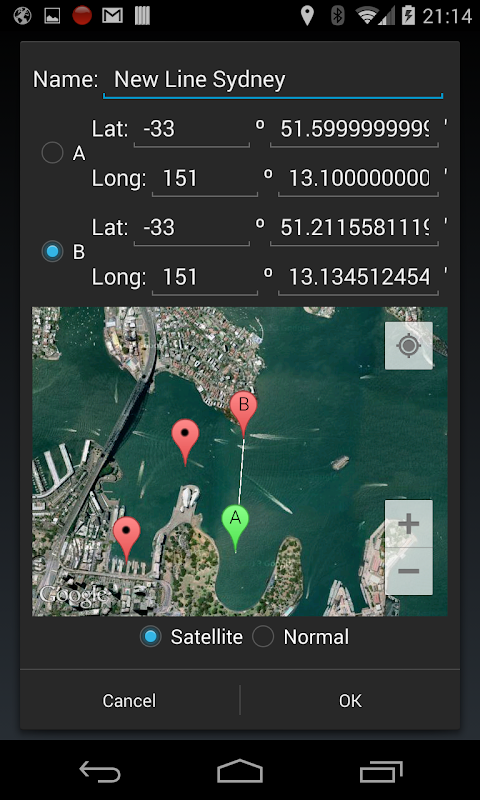The height and width of the screenshot is (800, 480).
Task: Tap the Android home navigation icon
Action: click(240, 771)
